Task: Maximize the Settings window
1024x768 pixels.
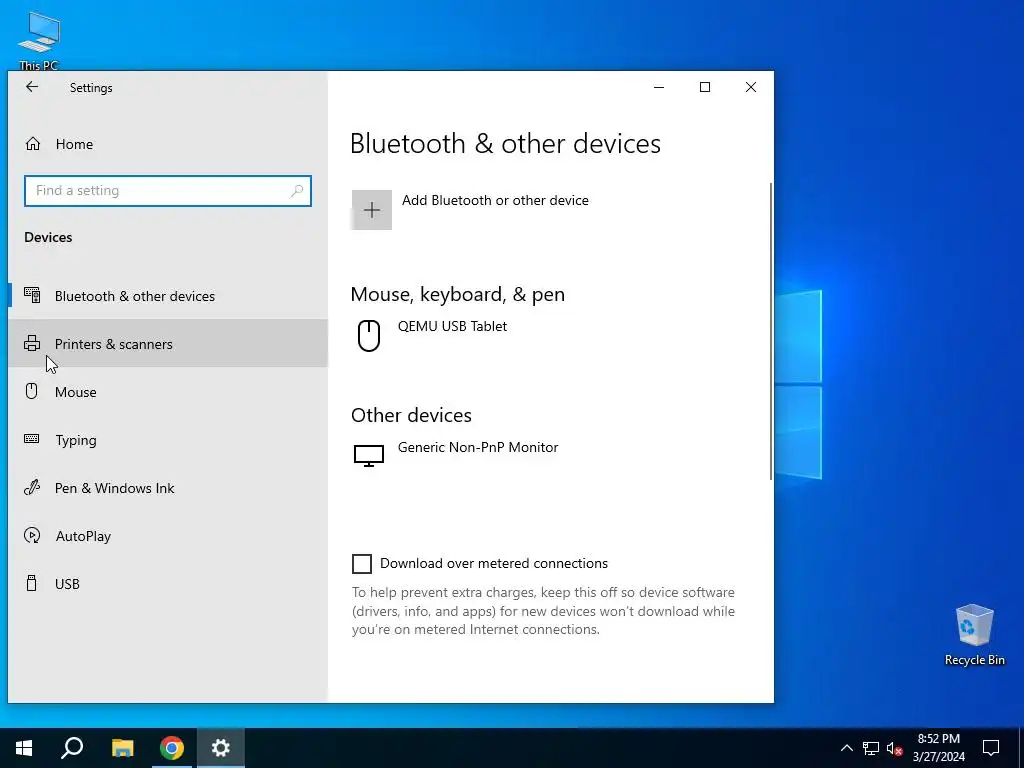Action: point(705,87)
